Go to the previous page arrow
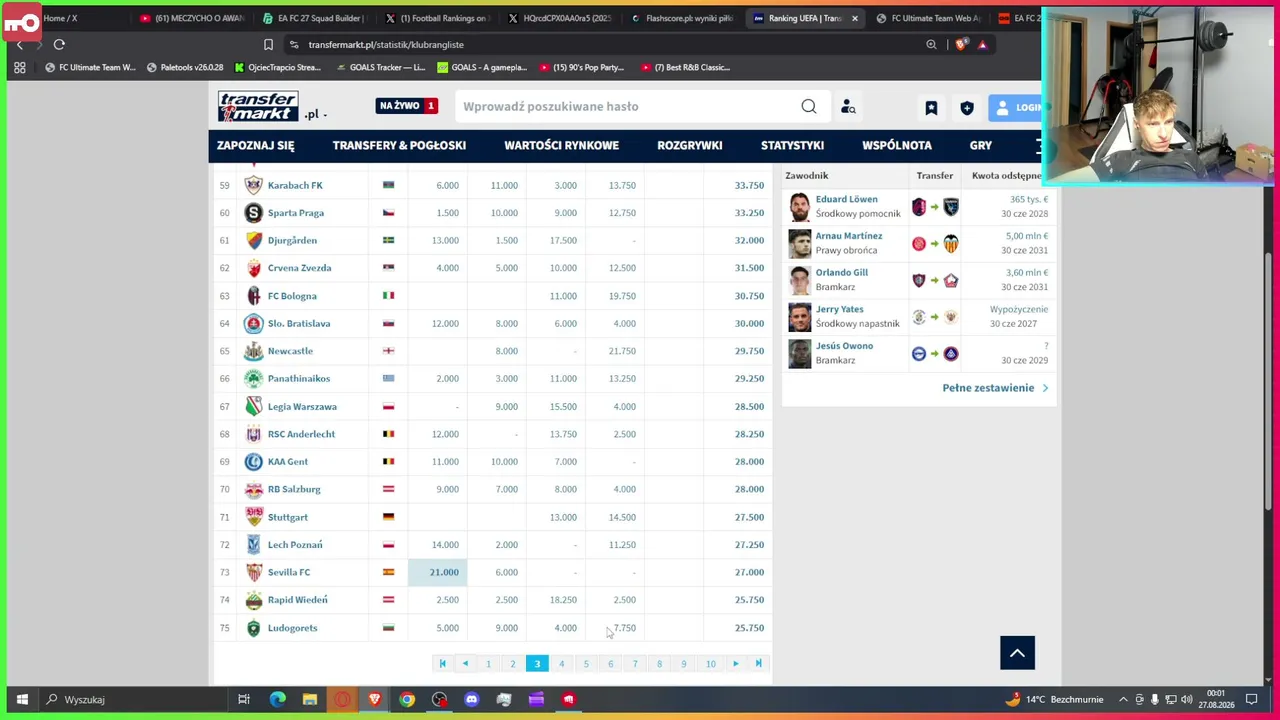 (x=465, y=664)
